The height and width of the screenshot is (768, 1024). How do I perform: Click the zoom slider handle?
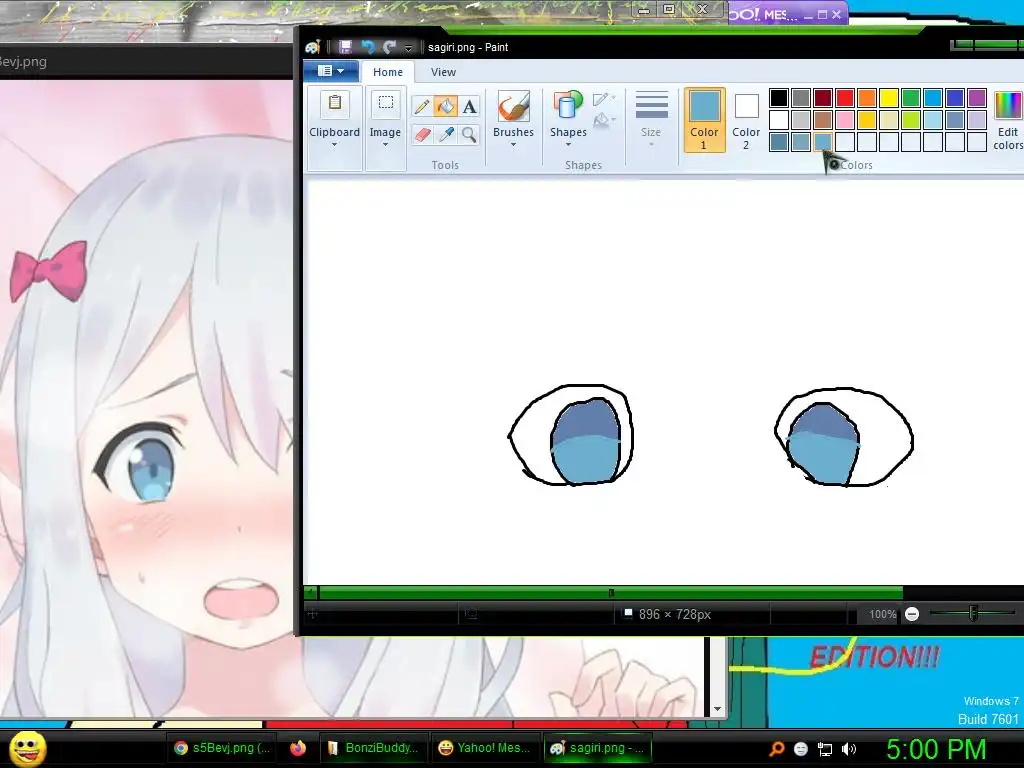[x=973, y=613]
